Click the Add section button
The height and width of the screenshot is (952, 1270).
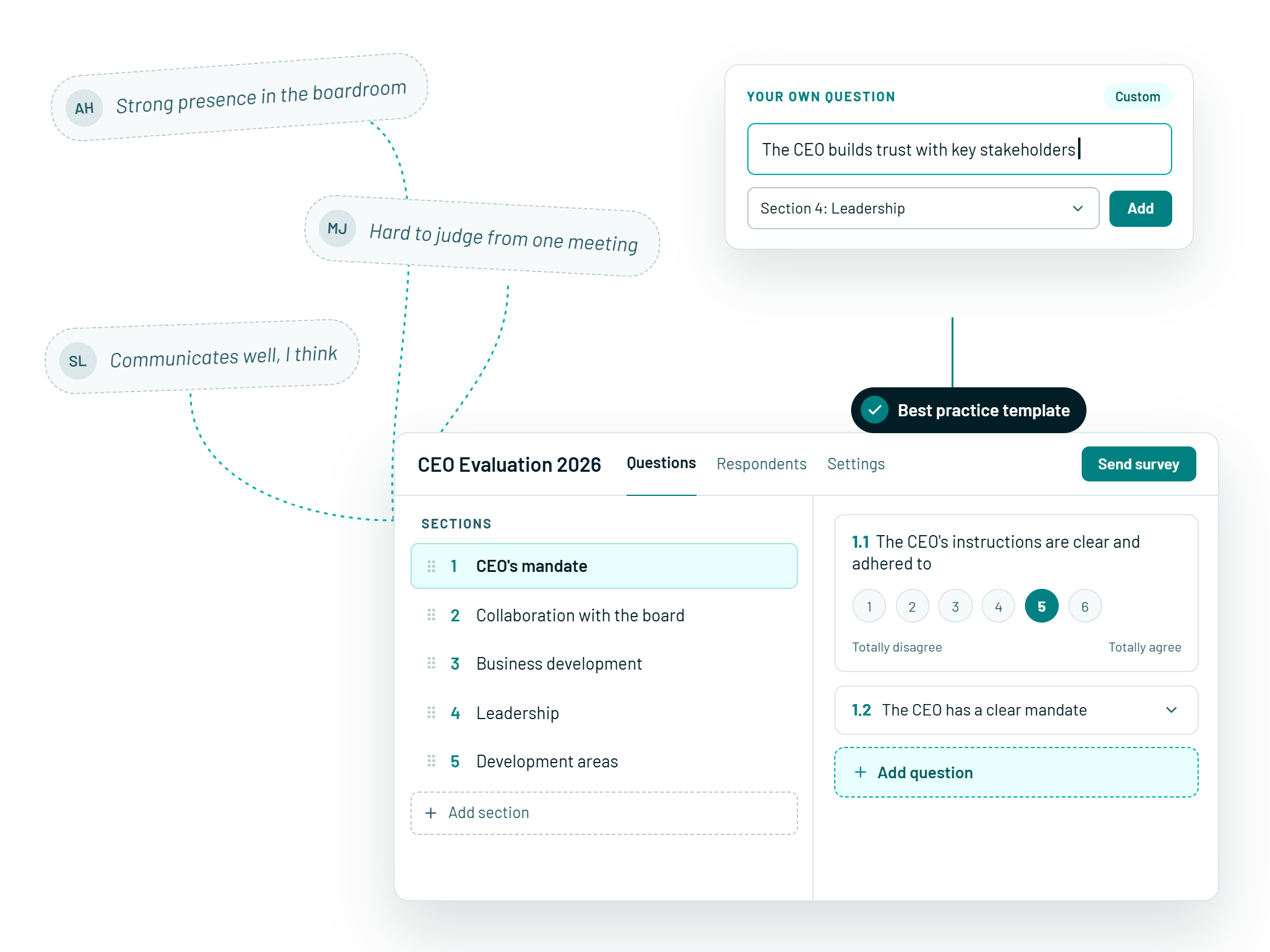point(604,813)
